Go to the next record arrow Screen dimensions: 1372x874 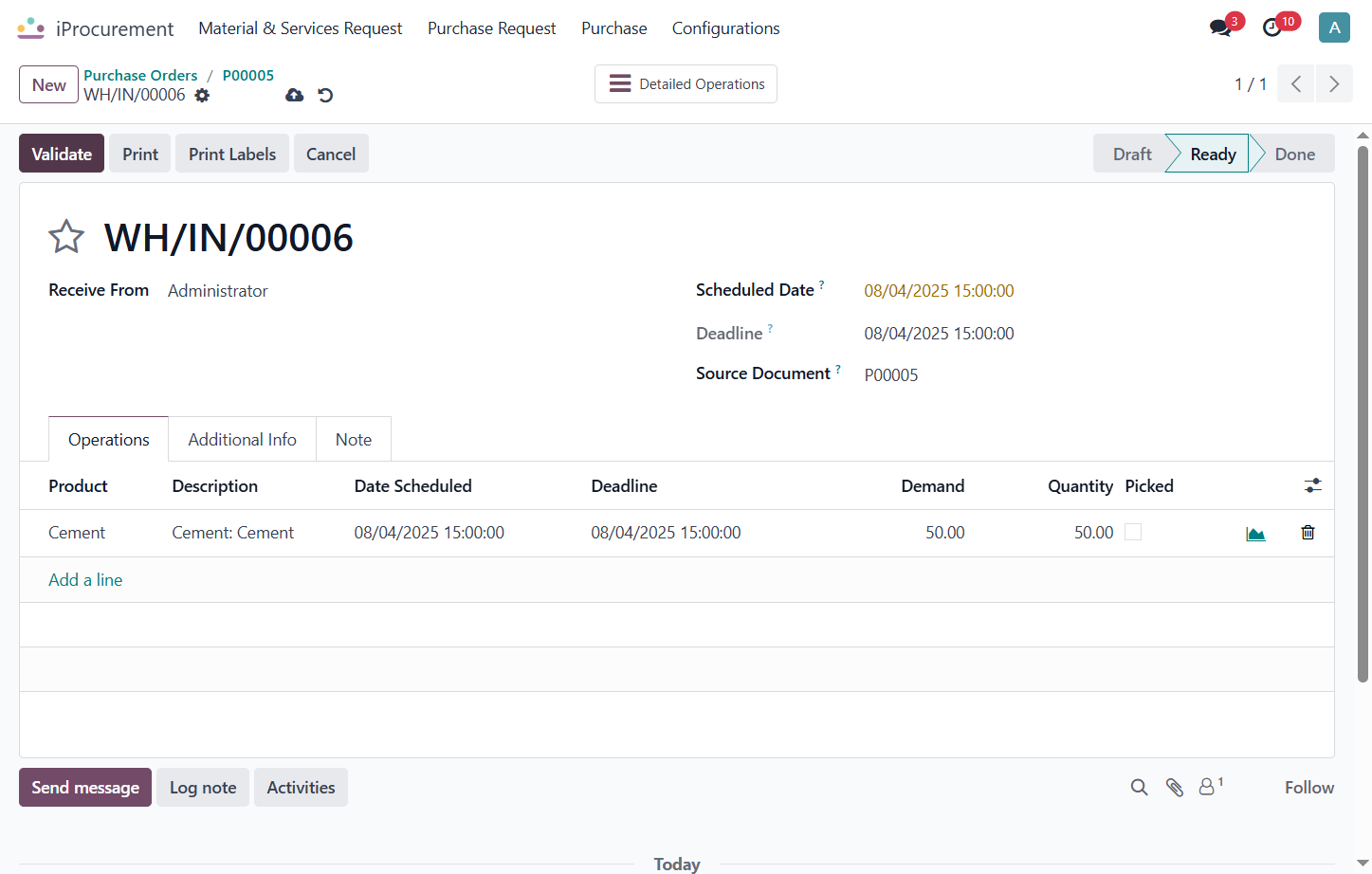[x=1334, y=84]
